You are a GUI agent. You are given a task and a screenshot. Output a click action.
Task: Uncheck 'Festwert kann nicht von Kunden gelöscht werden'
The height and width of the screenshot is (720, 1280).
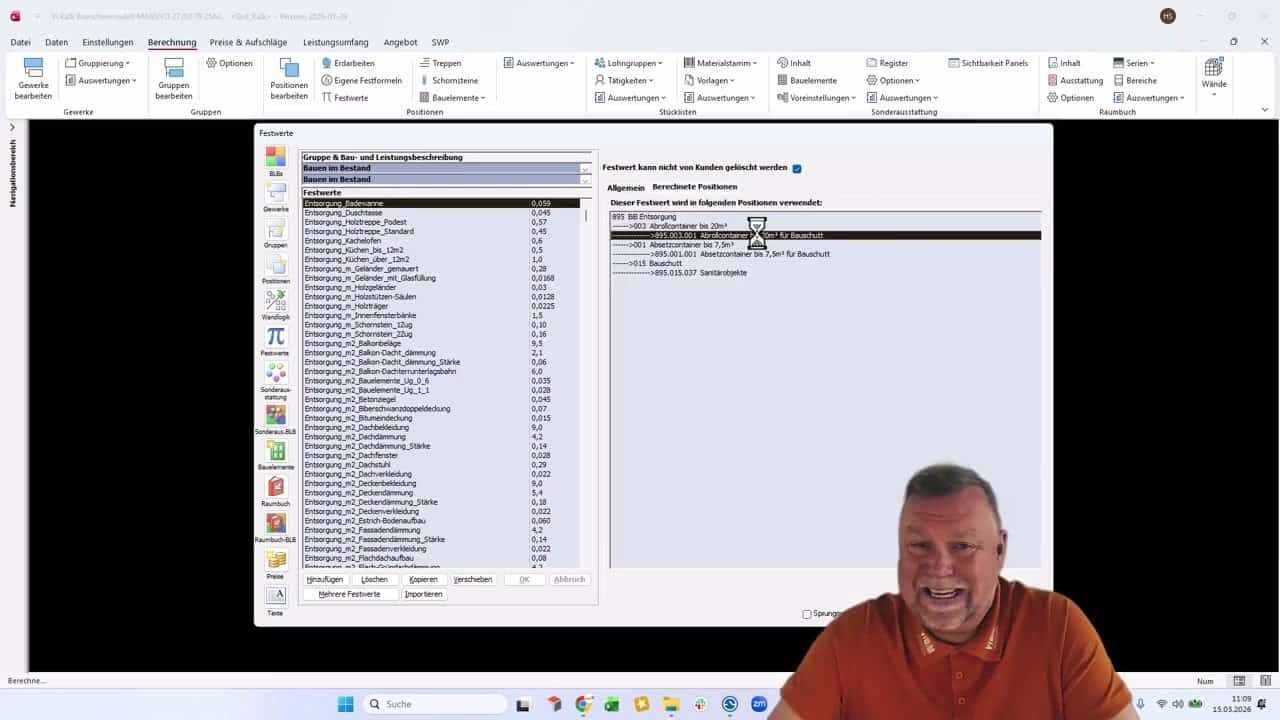(797, 168)
